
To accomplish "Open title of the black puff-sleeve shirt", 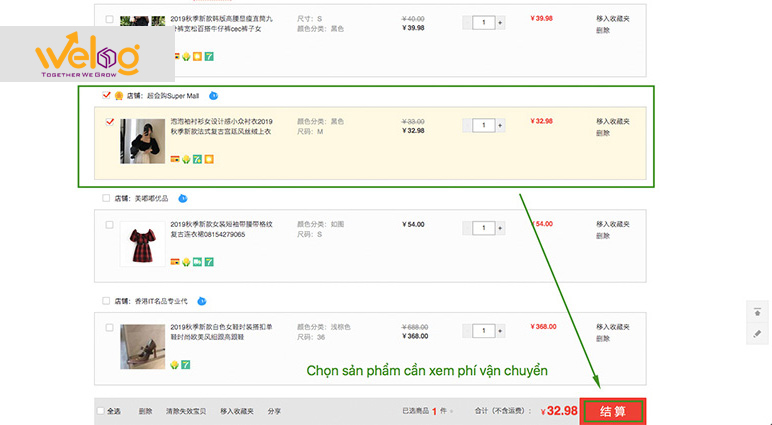I will pyautogui.click(x=222, y=126).
